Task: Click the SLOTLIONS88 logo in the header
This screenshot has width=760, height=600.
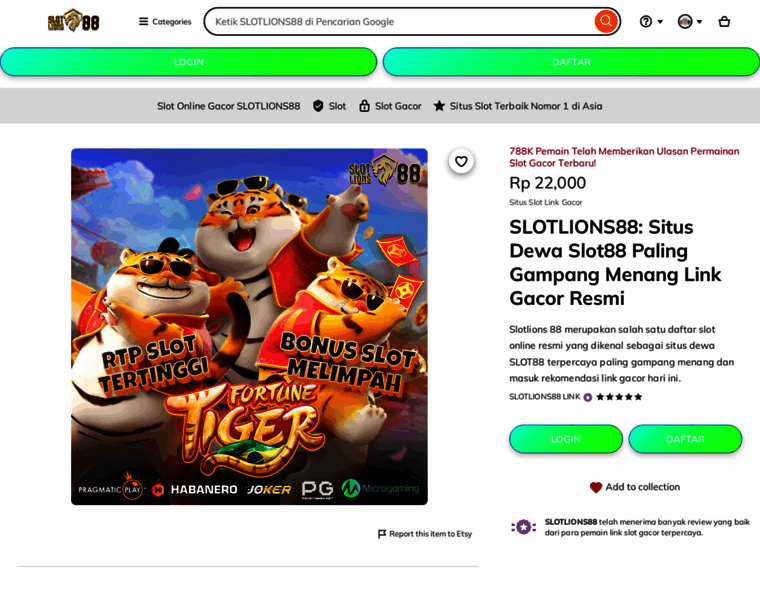Action: [73, 20]
